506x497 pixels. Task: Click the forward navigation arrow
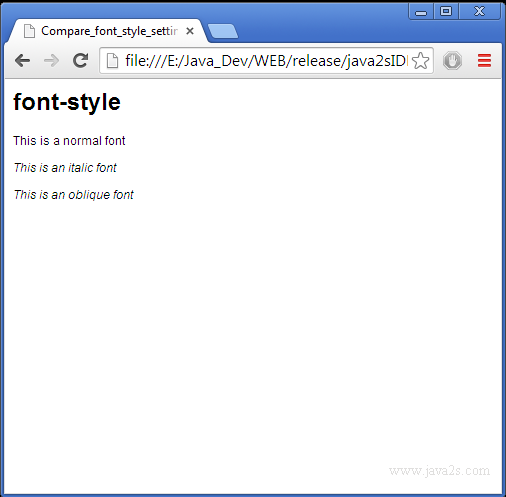pyautogui.click(x=51, y=61)
